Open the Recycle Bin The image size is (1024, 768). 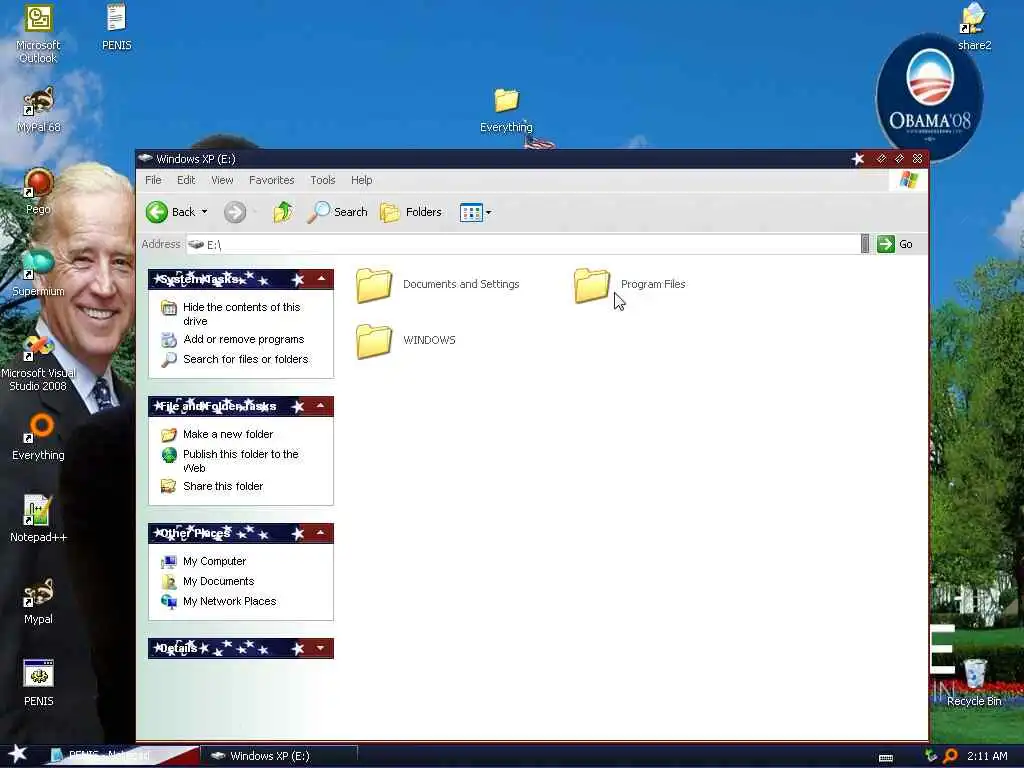tap(974, 683)
